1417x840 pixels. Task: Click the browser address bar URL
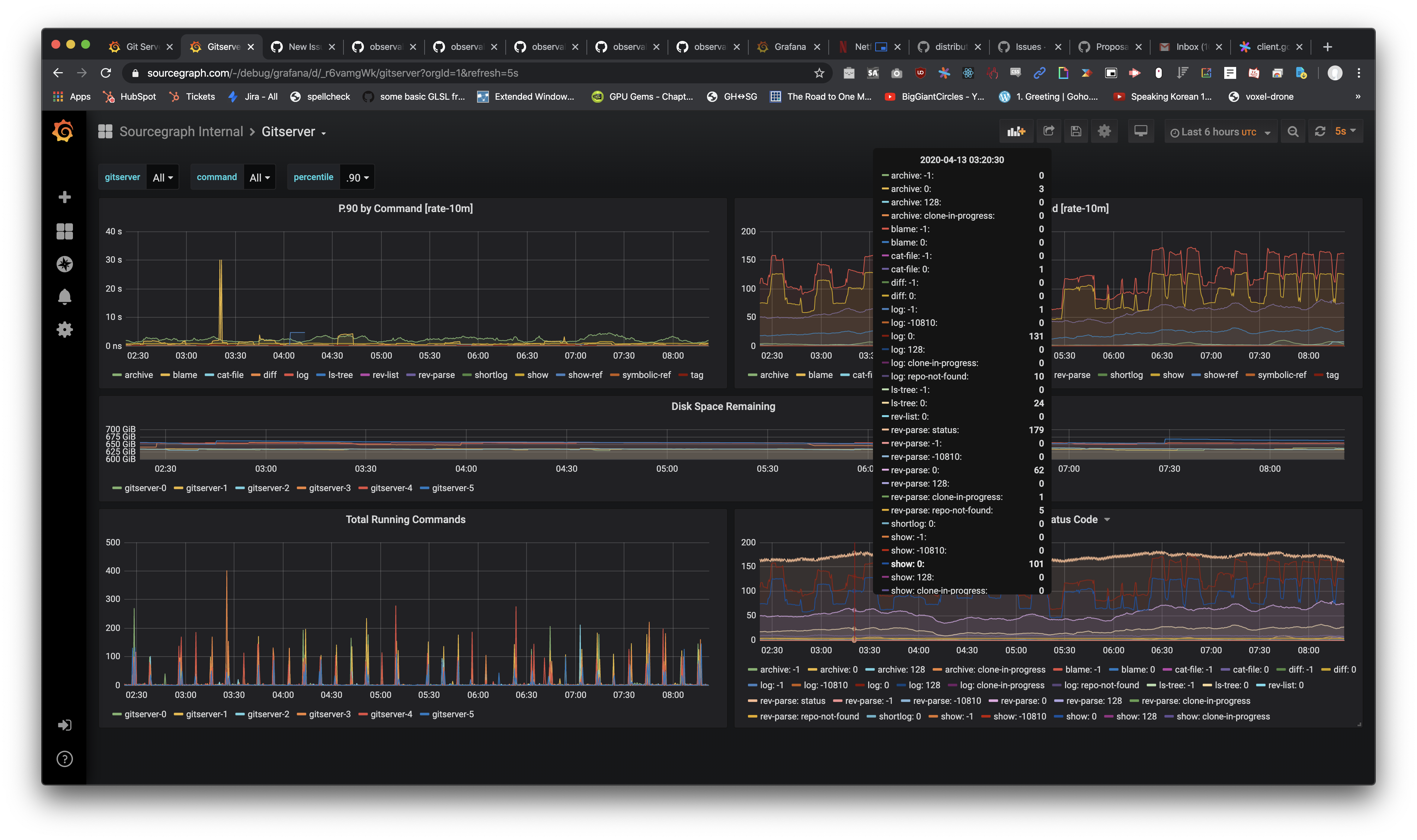tap(333, 73)
